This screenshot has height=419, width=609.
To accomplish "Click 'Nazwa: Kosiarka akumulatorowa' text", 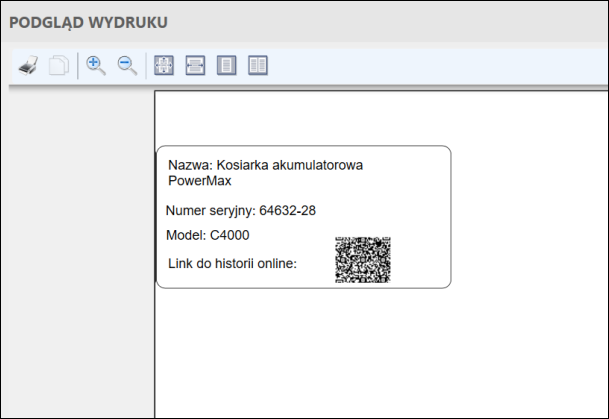I will click(266, 165).
